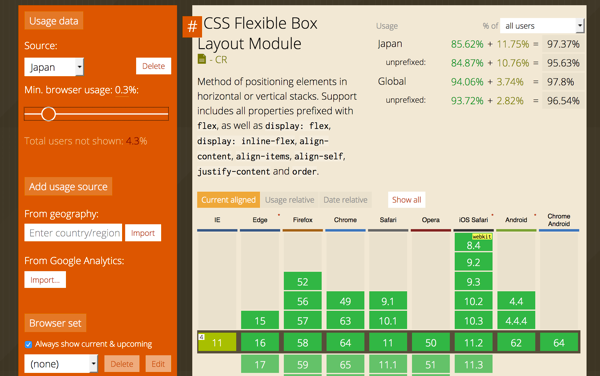The width and height of the screenshot is (600, 376).
Task: Click the Show all button
Action: [x=406, y=200]
